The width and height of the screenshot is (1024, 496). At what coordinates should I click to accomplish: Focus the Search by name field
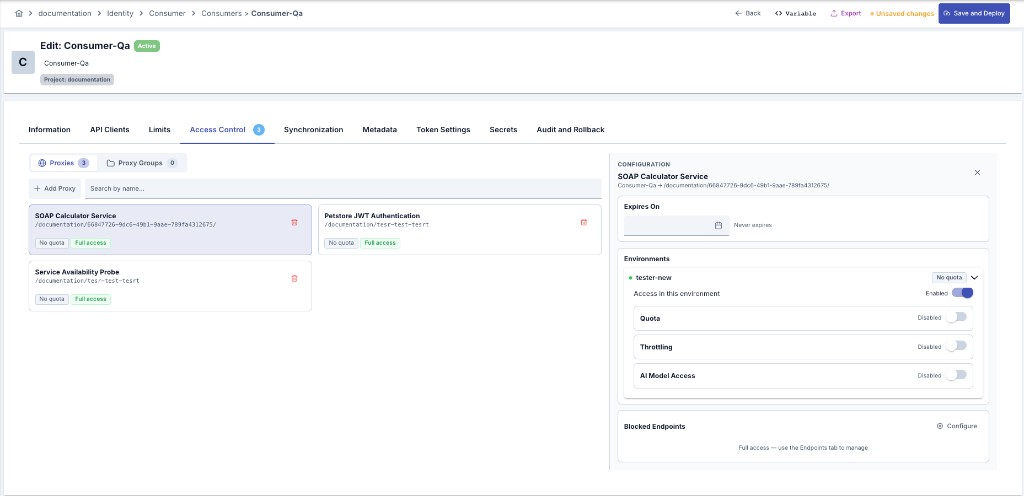coord(343,189)
